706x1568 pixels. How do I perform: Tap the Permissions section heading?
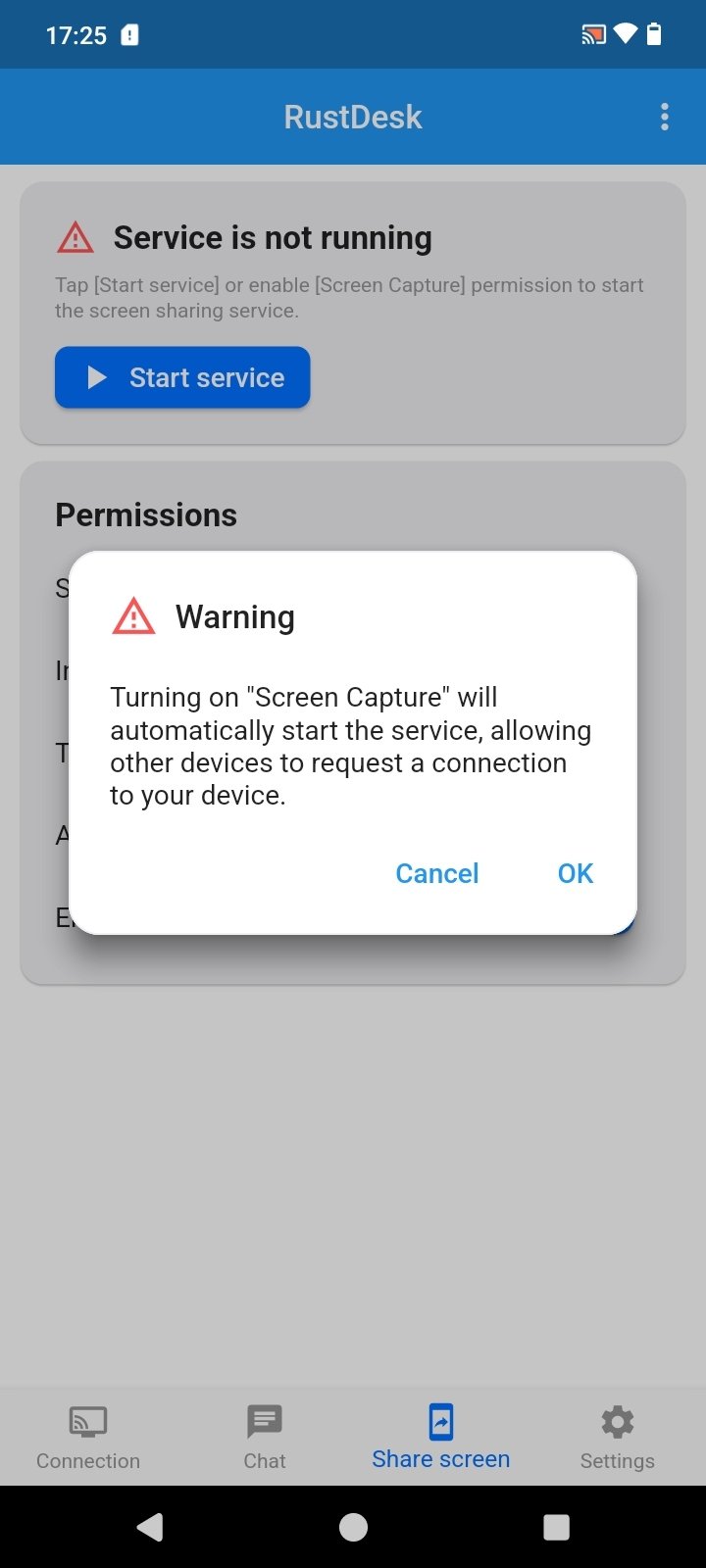146,514
